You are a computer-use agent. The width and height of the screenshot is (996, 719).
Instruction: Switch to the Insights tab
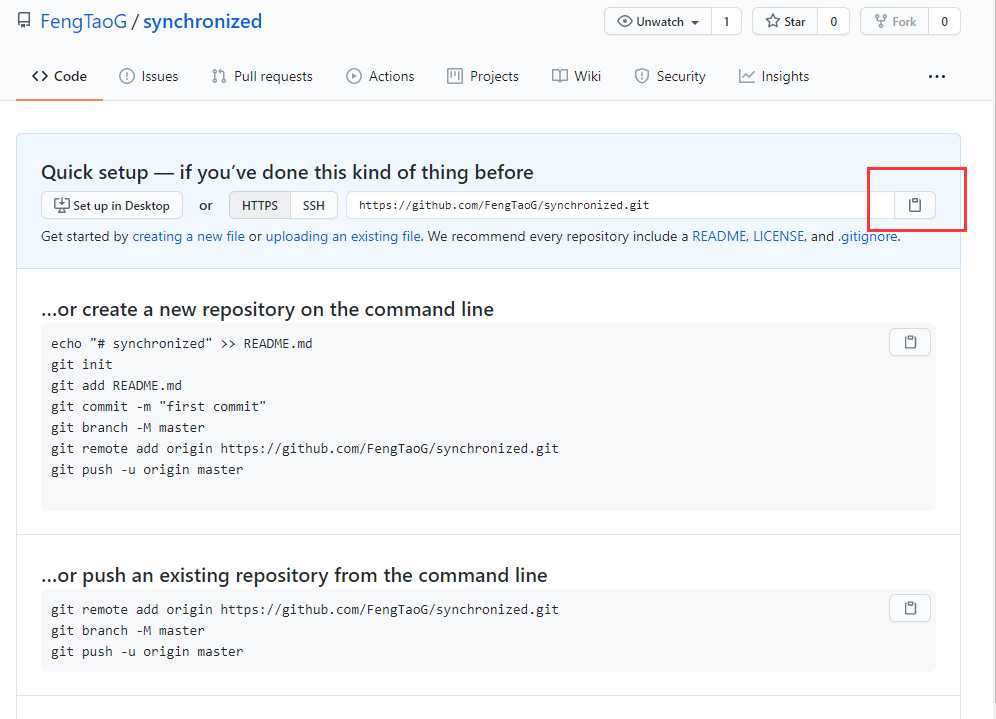click(x=774, y=76)
